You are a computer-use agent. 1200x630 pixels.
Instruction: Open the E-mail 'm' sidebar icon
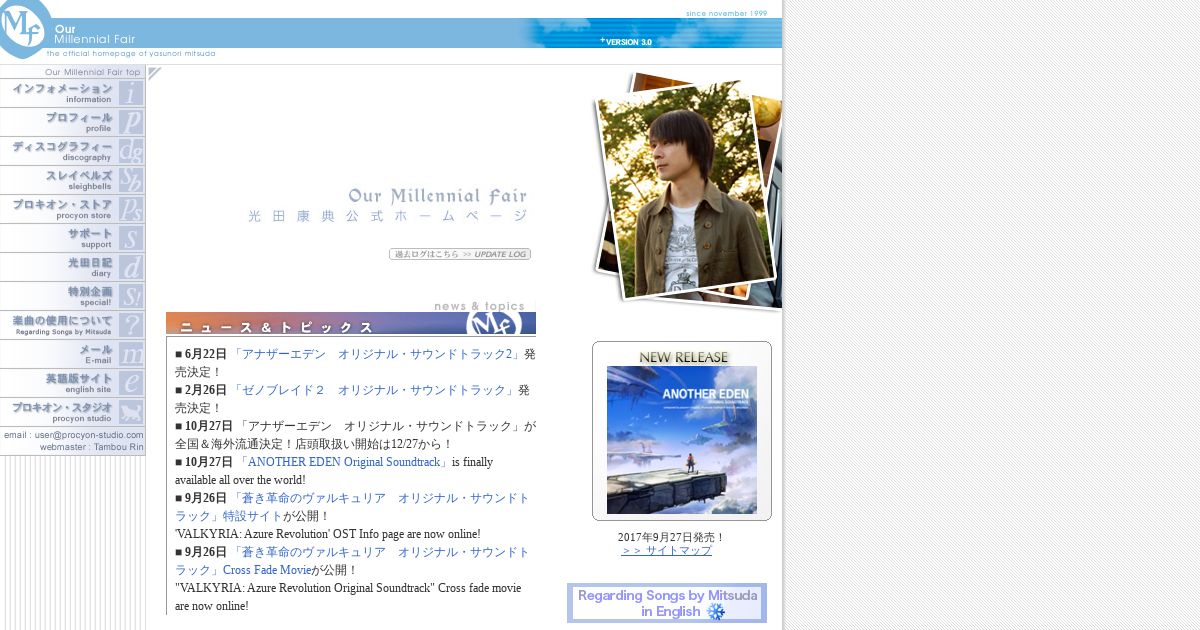pyautogui.click(x=131, y=354)
